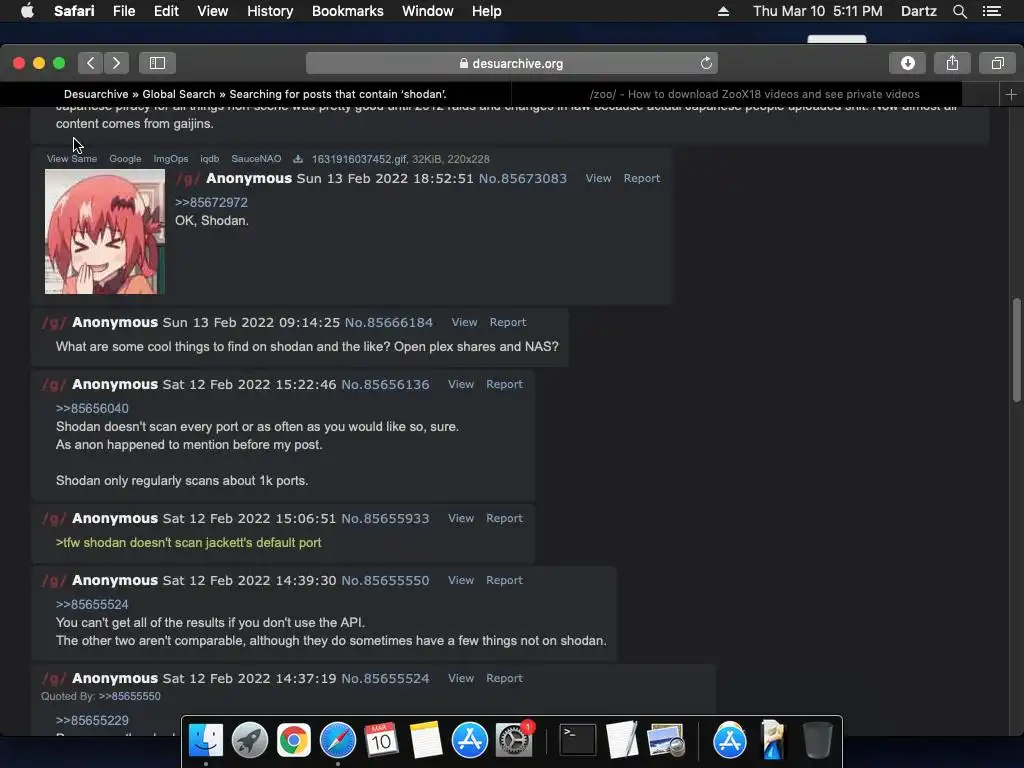Report post No.85666184
Screen dimensions: 1024x768
tap(508, 322)
